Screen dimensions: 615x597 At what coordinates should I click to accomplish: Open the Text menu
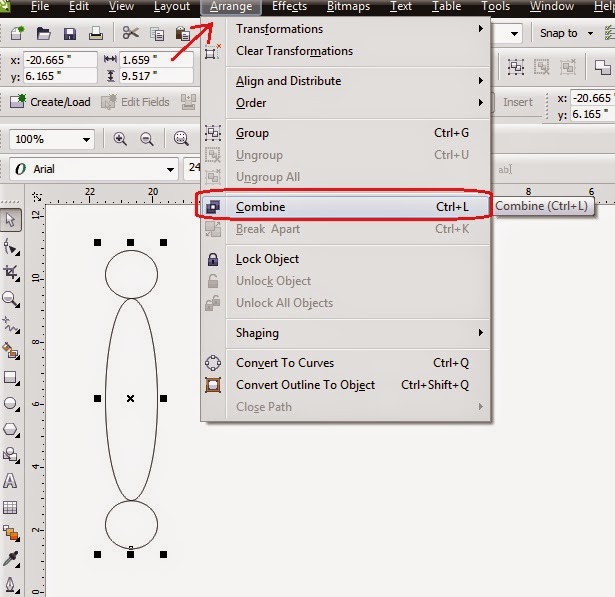[401, 6]
